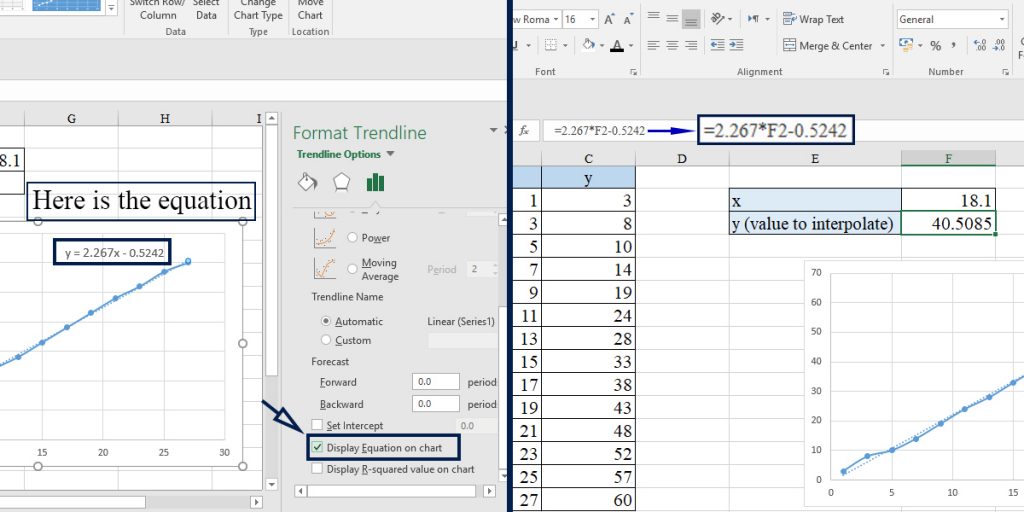Click Borders icon in Font group

(x=551, y=45)
